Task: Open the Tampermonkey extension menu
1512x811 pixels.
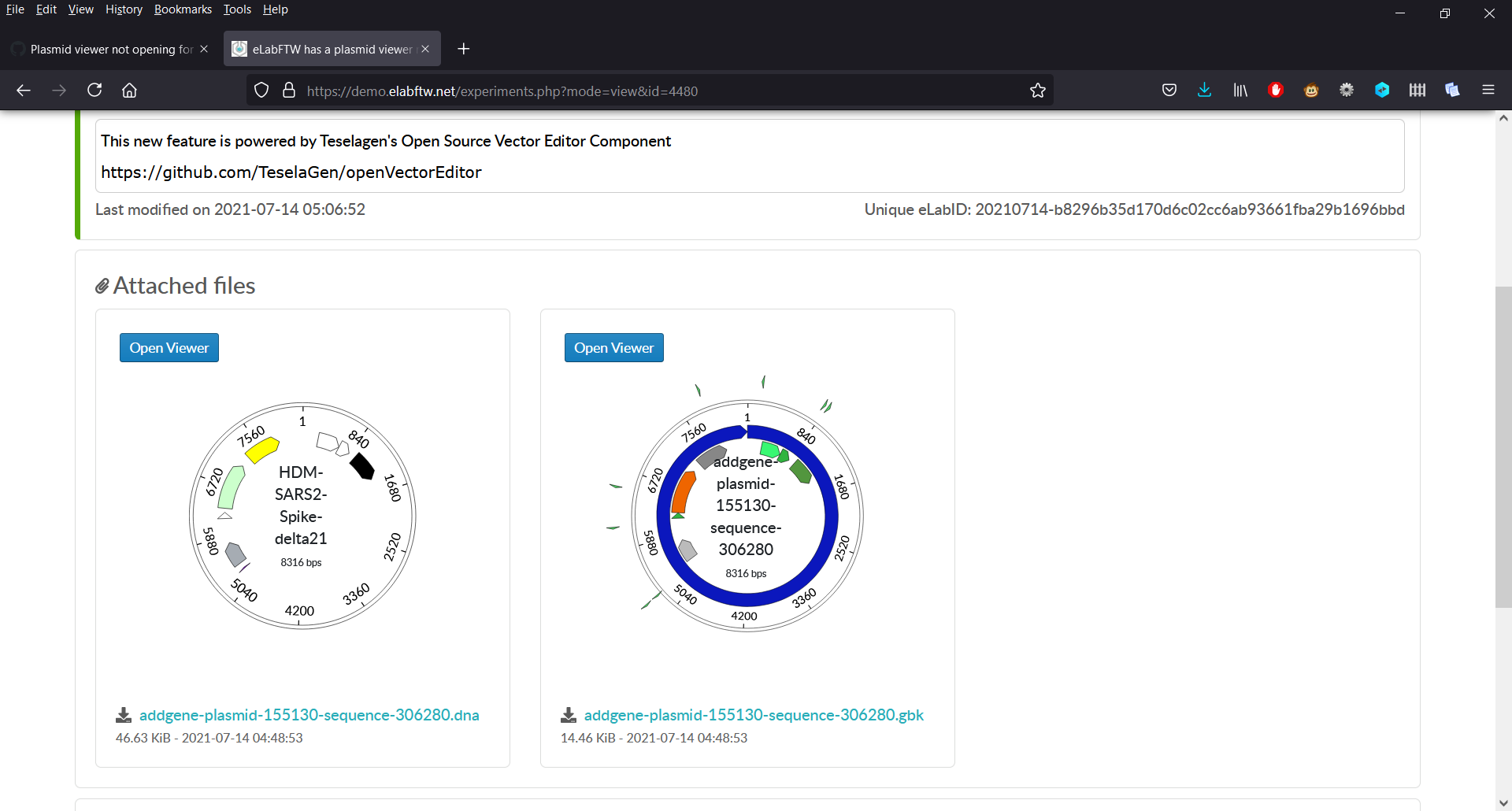Action: pyautogui.click(x=1311, y=90)
